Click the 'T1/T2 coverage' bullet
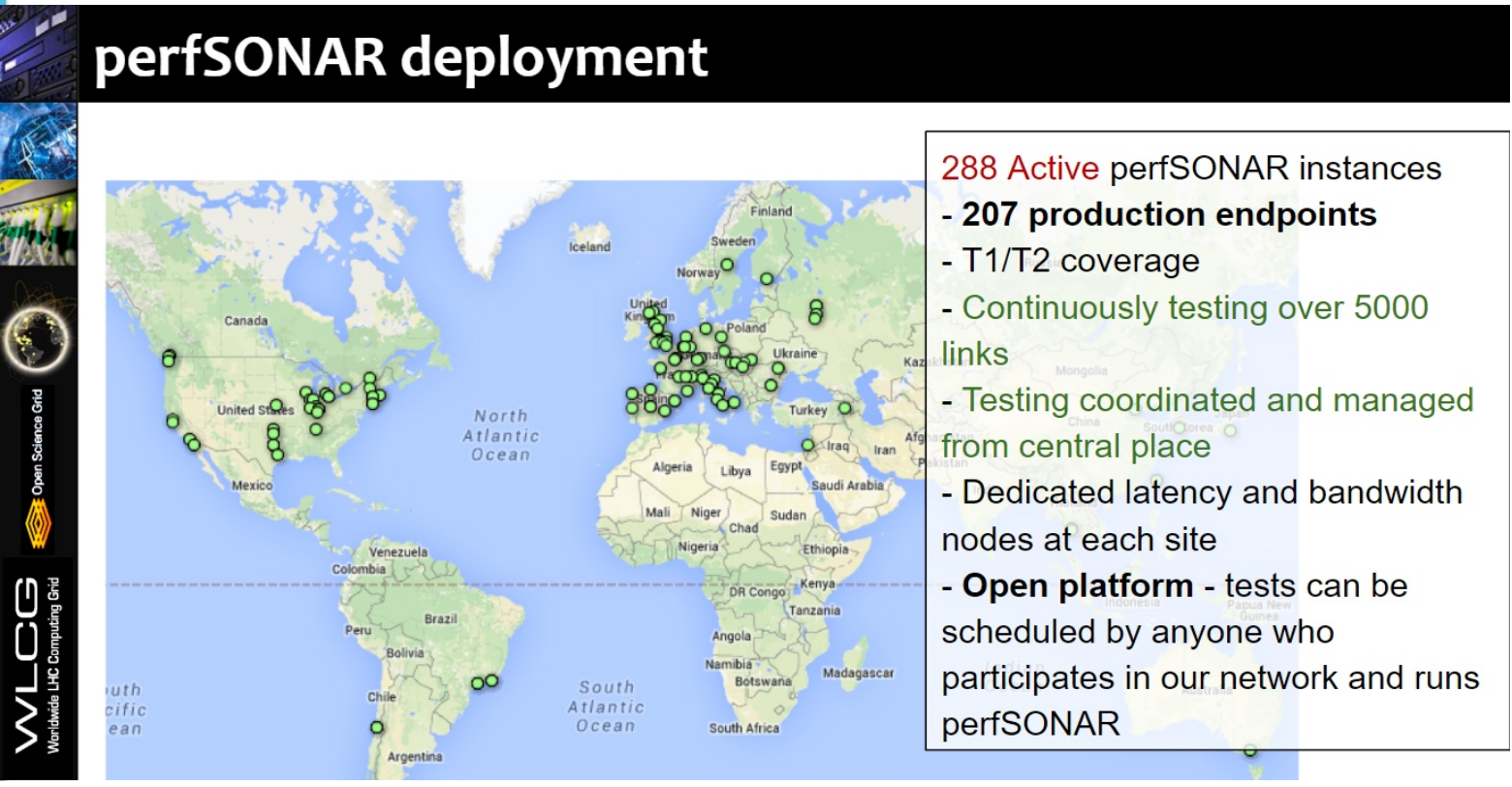1512x787 pixels. click(x=1071, y=261)
